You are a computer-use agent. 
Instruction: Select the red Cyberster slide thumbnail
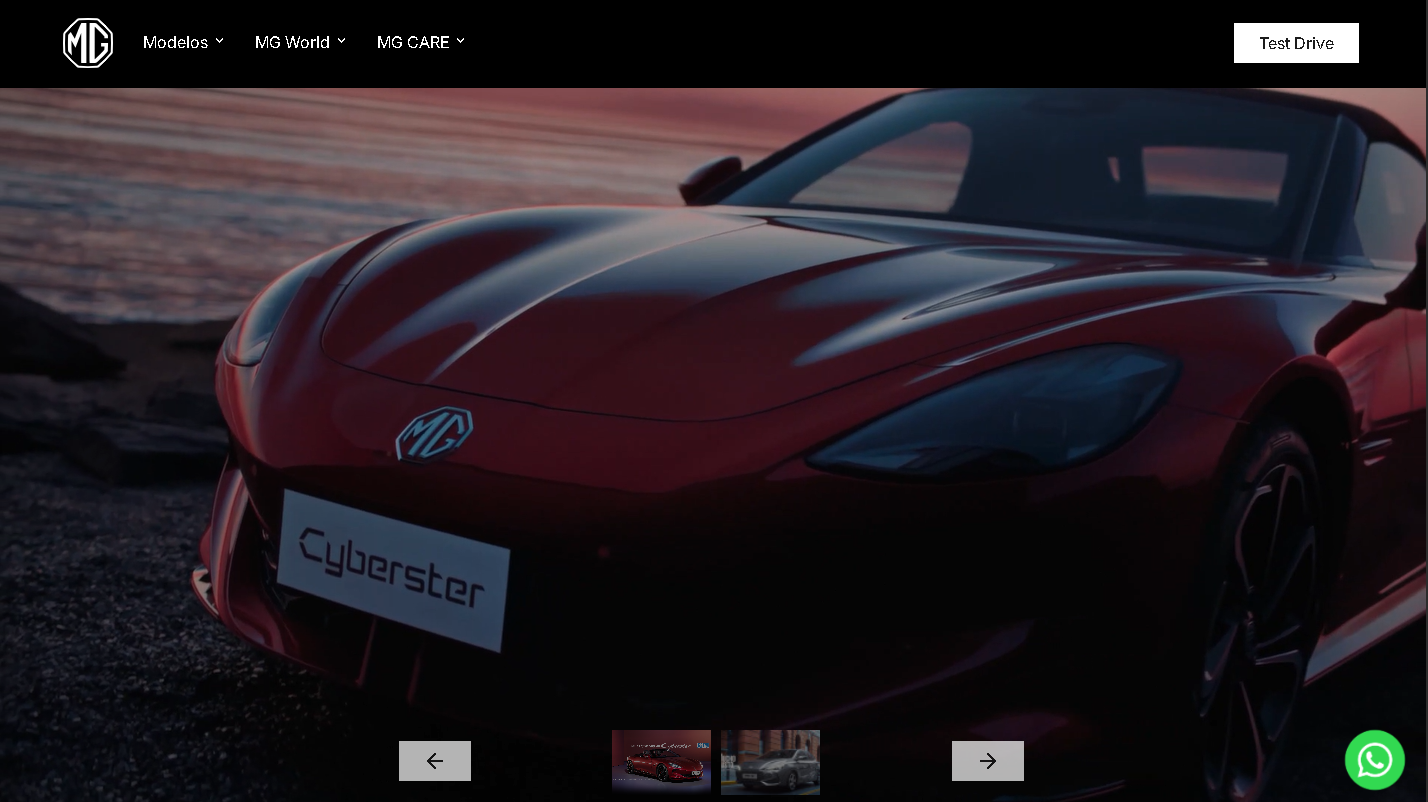tap(661, 761)
